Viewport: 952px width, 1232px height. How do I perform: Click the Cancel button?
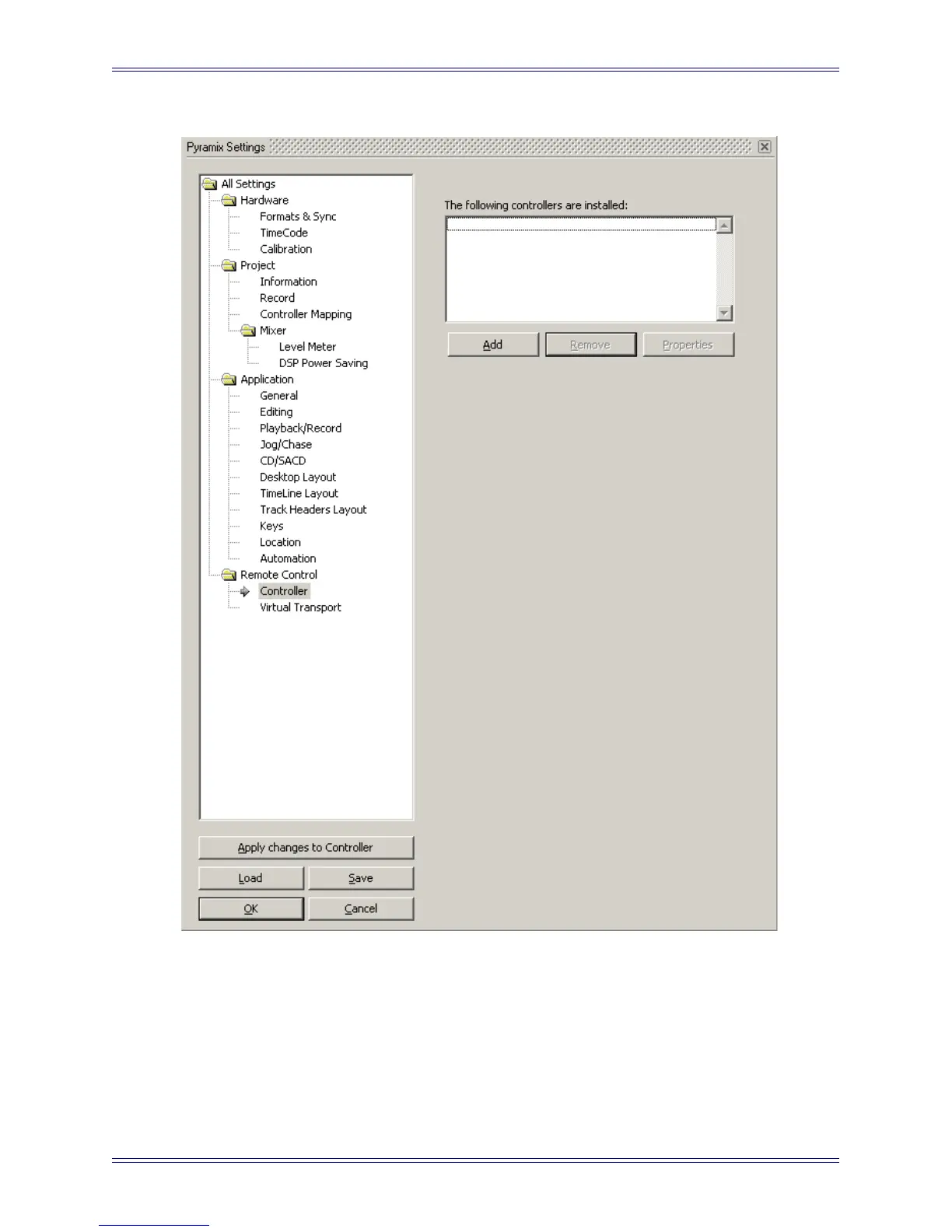361,909
